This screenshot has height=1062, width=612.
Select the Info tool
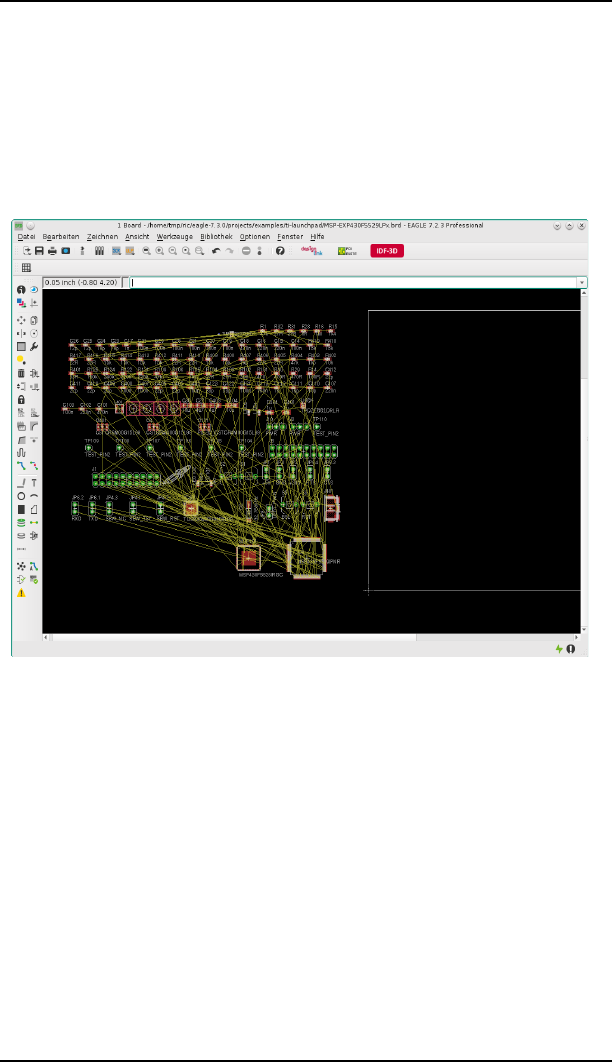pos(21,289)
